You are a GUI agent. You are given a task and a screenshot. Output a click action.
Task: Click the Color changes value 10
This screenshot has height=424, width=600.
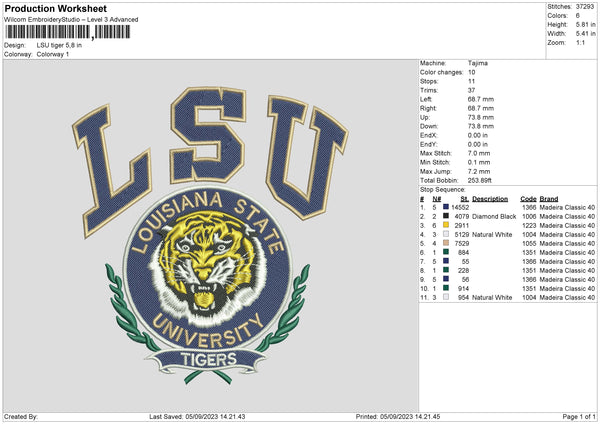pos(471,72)
